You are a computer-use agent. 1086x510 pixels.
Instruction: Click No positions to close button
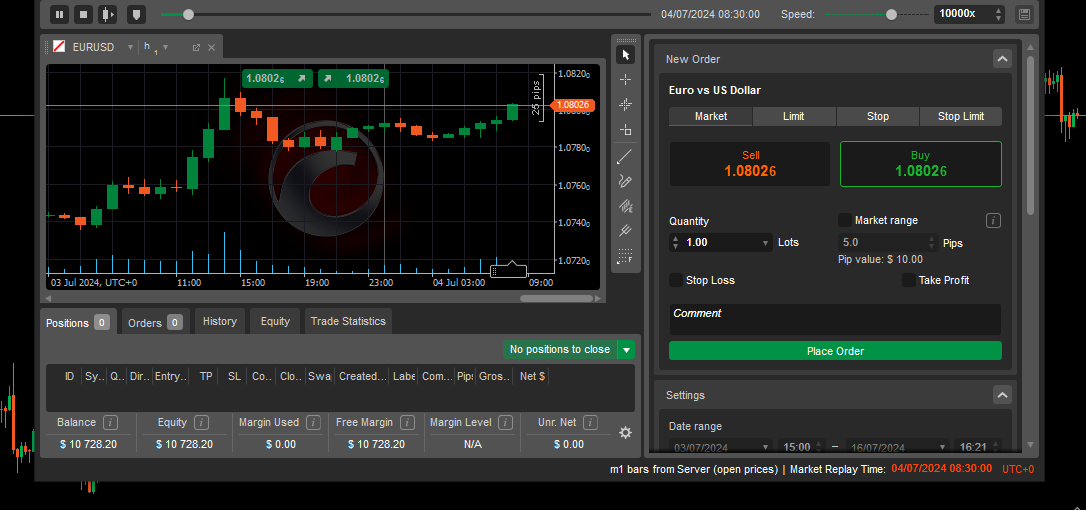click(560, 350)
